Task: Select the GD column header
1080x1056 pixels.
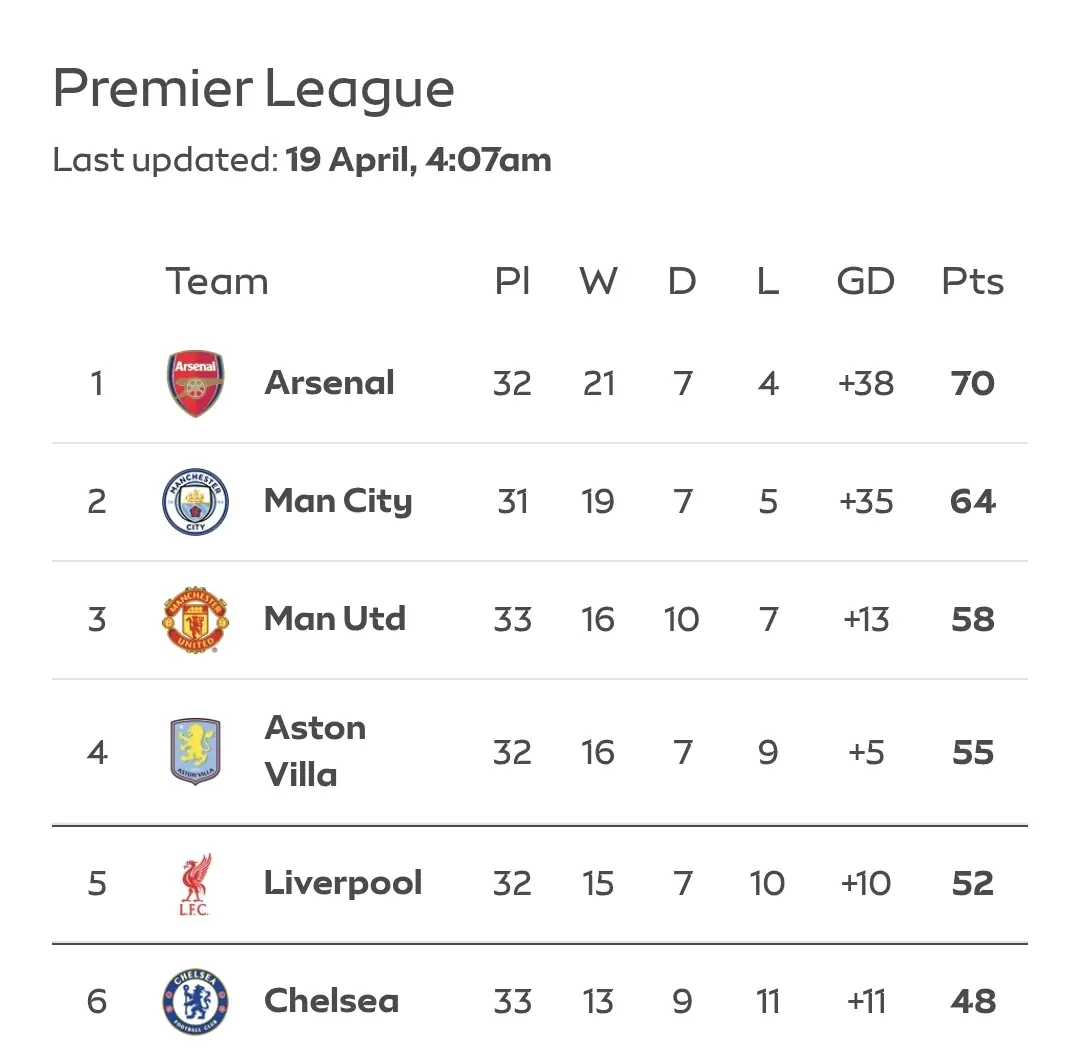Action: click(x=865, y=282)
